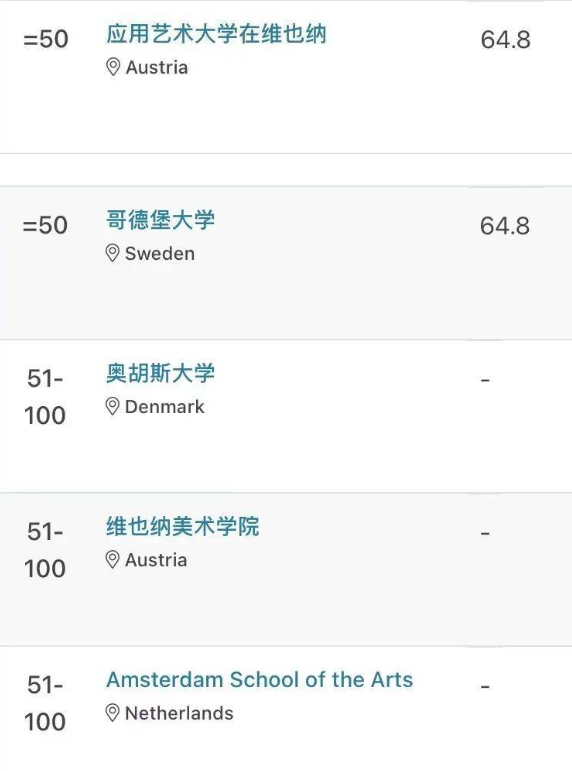
Task: Click the 64.8 score of 应用艺术大学在维也纳
Action: pos(506,40)
